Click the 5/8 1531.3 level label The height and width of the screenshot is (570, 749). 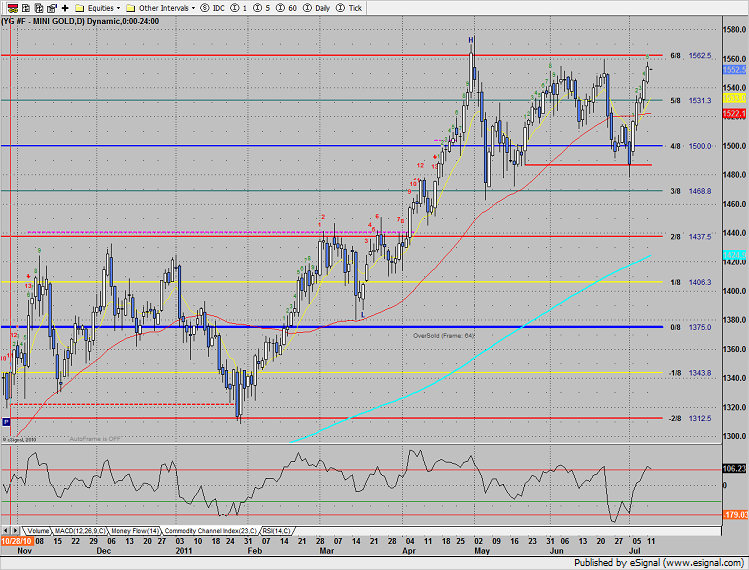pos(690,100)
